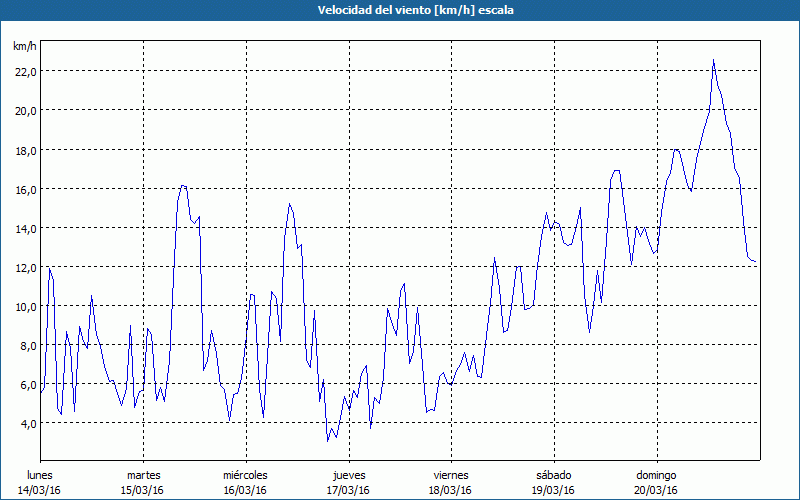Image resolution: width=800 pixels, height=500 pixels.
Task: Select the 'miércoles' day label
Action: pos(245,475)
